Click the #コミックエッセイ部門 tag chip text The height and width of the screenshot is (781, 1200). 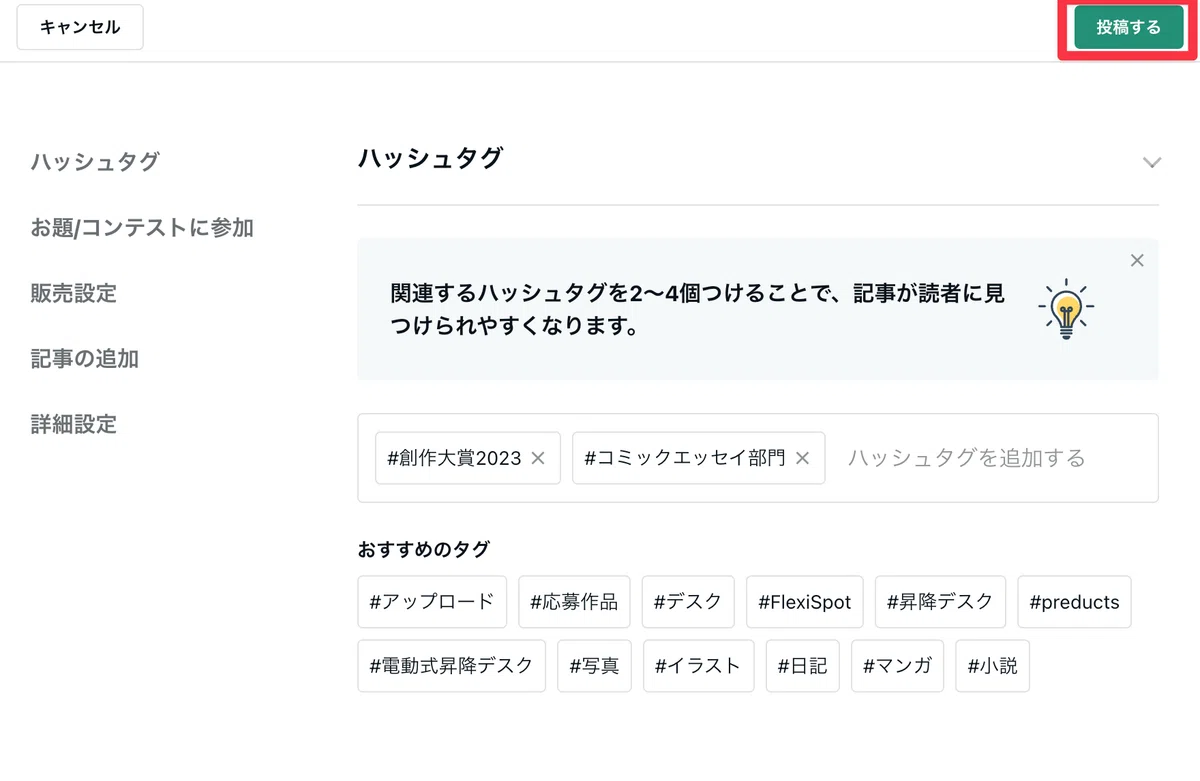point(685,458)
